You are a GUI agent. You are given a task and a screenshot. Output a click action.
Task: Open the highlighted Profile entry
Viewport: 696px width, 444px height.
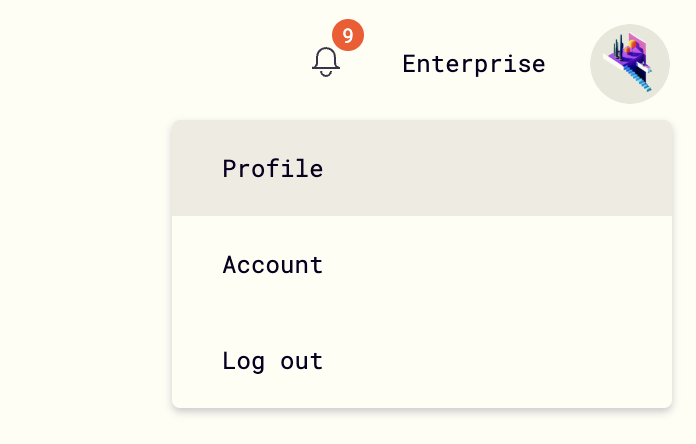(422, 168)
